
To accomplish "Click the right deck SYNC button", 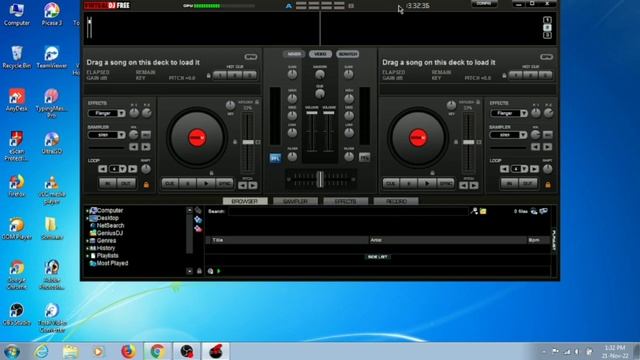I will click(x=445, y=184).
